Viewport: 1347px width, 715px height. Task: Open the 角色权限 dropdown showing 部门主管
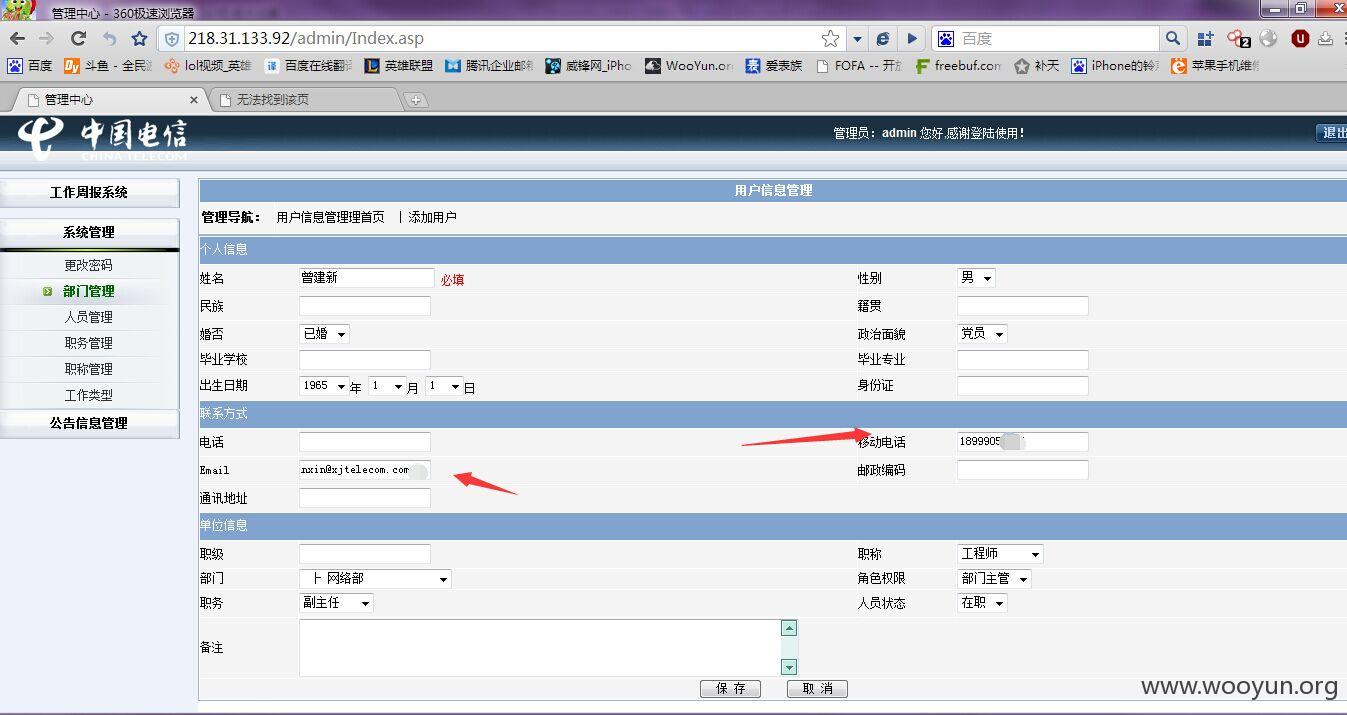pos(994,579)
